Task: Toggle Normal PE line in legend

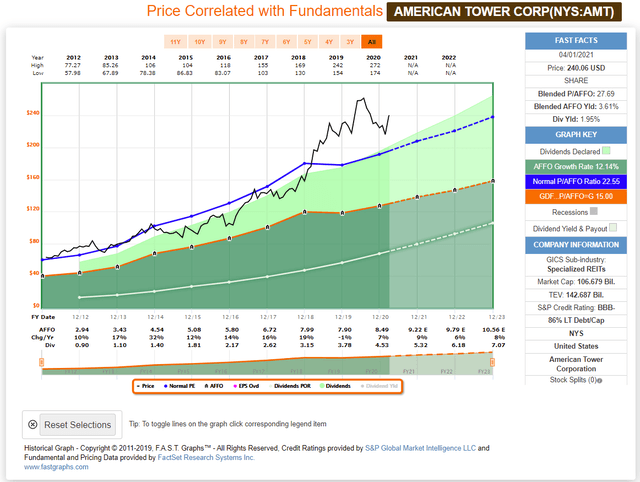Action: 180,386
